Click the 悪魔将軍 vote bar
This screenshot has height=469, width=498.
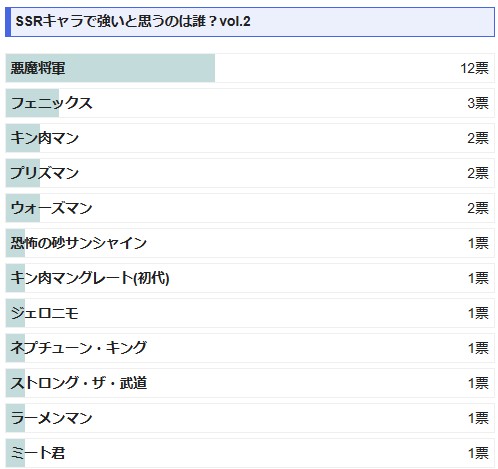tap(110, 68)
